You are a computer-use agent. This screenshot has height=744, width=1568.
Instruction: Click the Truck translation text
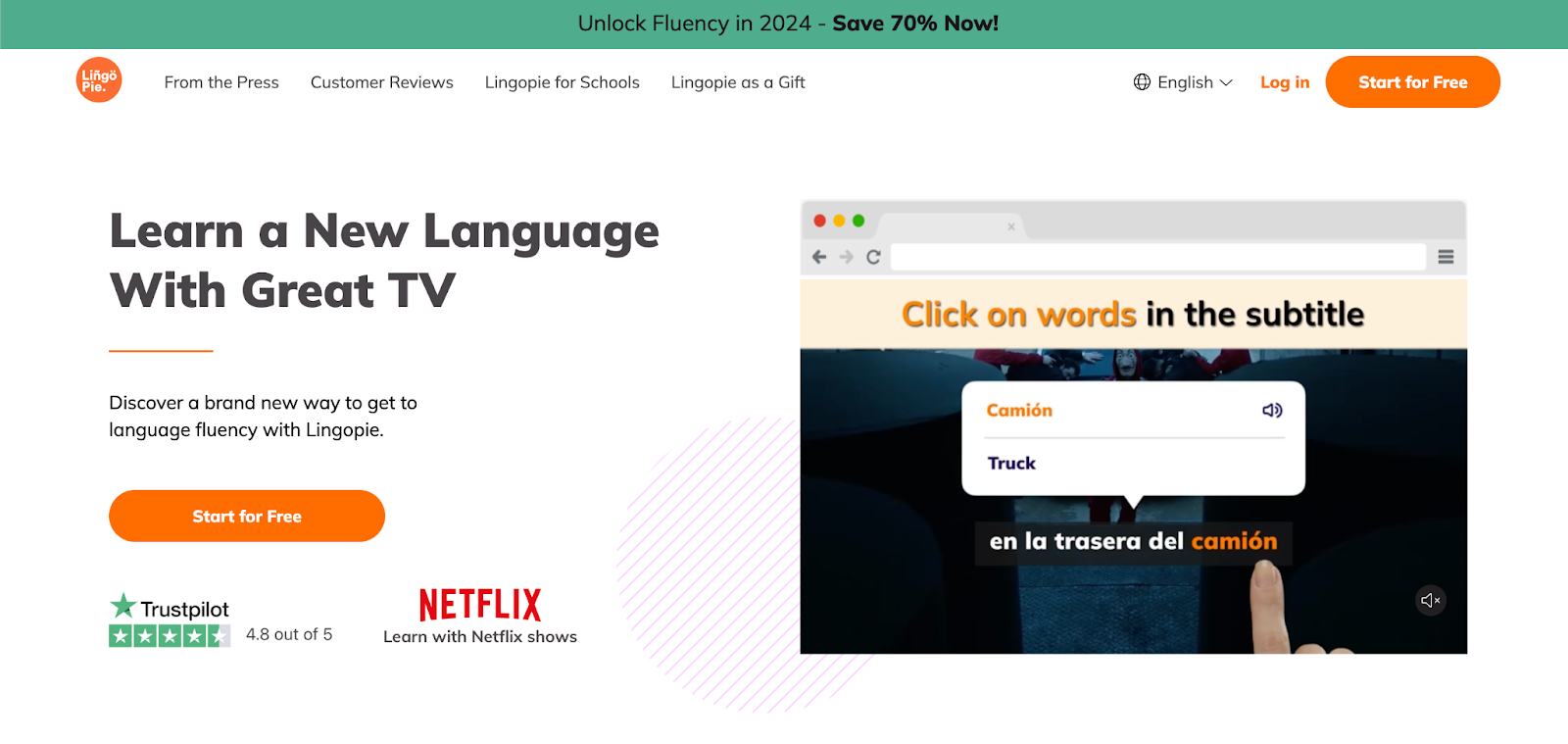click(x=1011, y=463)
